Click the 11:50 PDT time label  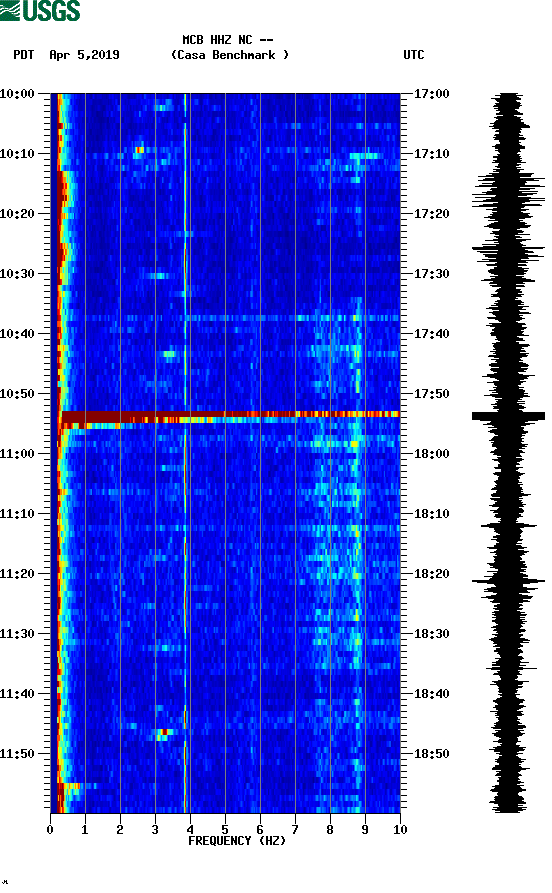pos(17,753)
